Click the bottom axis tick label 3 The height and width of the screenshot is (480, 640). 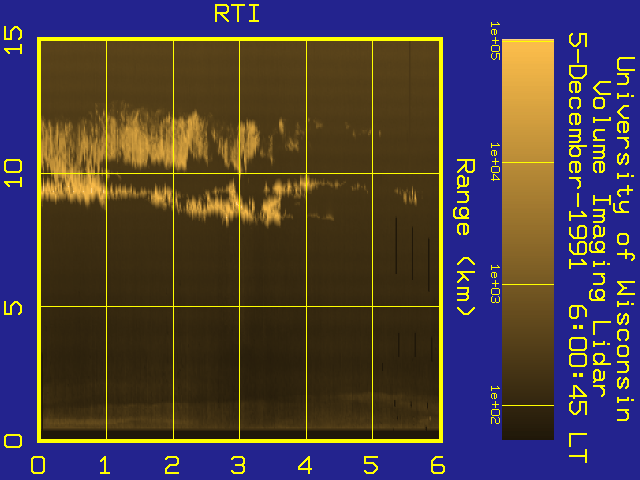[x=238, y=465]
